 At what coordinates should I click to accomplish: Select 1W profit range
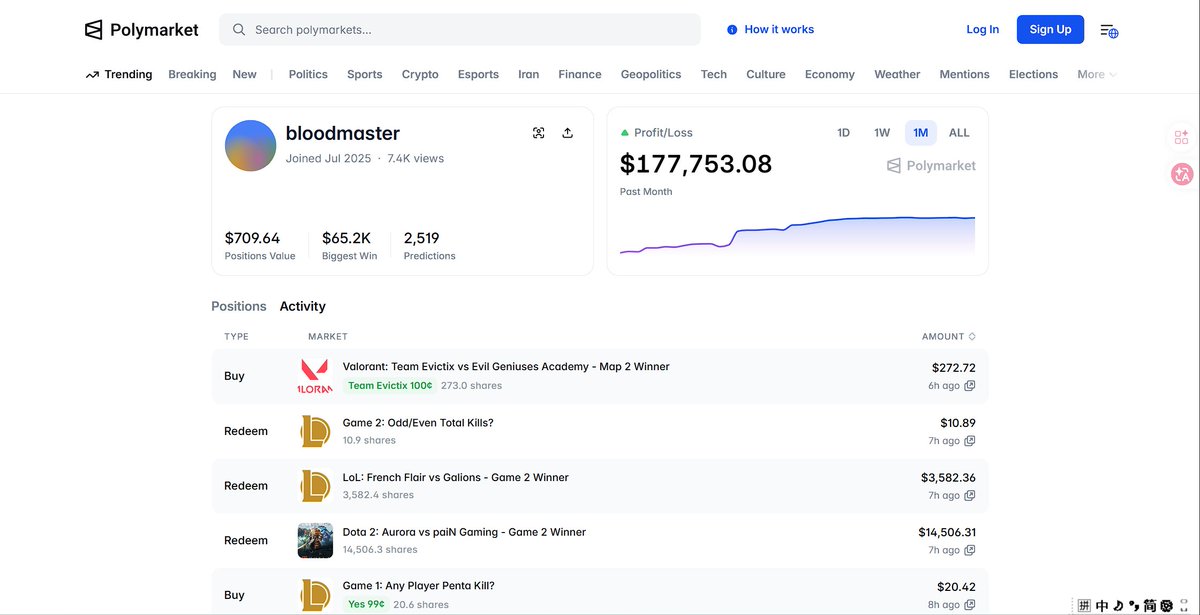point(882,133)
